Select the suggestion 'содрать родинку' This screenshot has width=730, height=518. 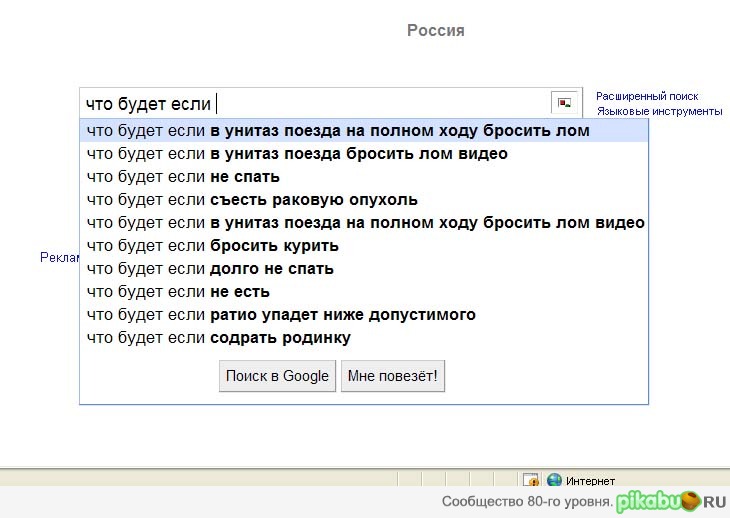(x=219, y=338)
